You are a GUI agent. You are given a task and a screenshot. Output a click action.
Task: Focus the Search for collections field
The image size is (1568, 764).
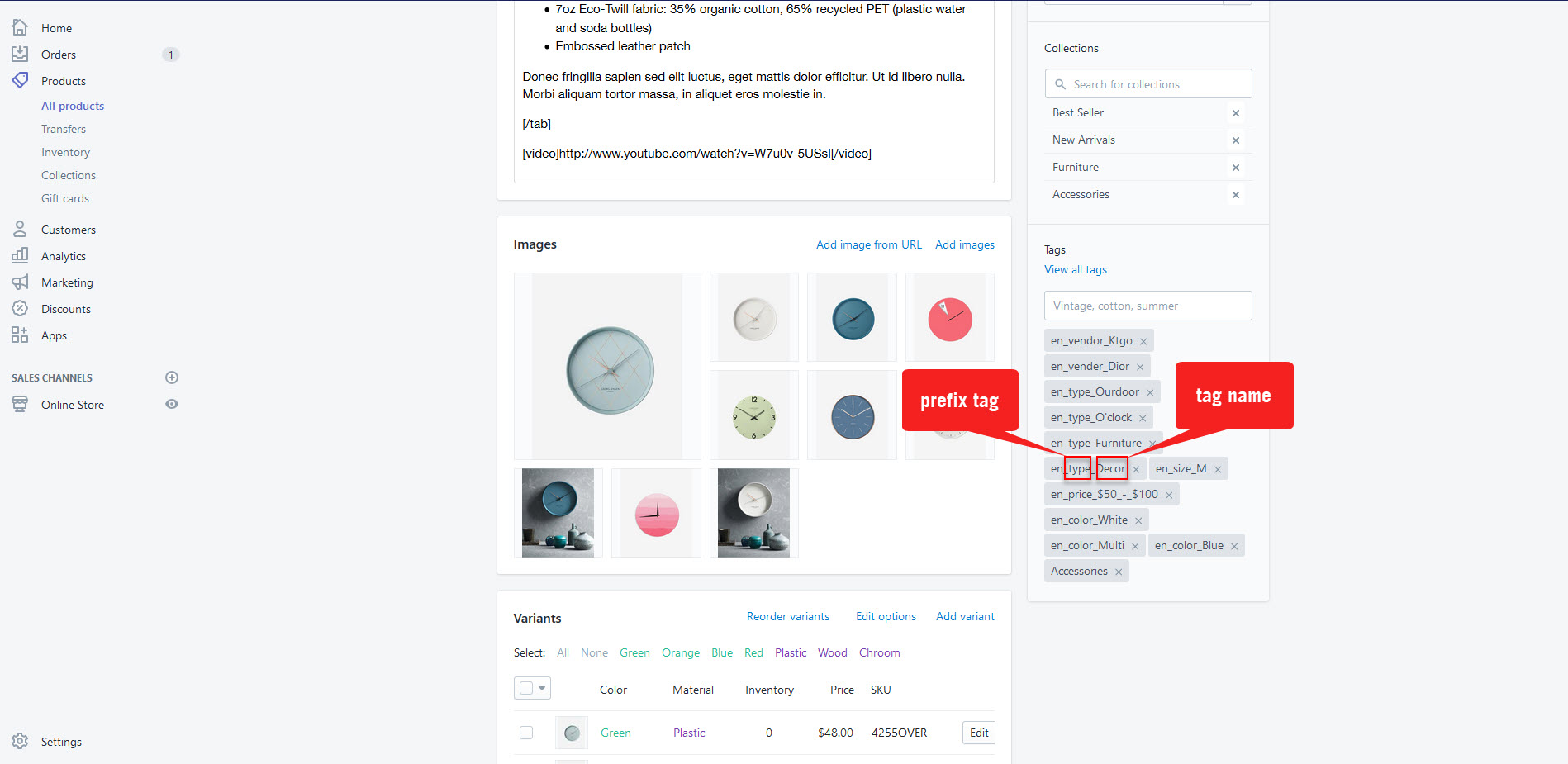1148,84
